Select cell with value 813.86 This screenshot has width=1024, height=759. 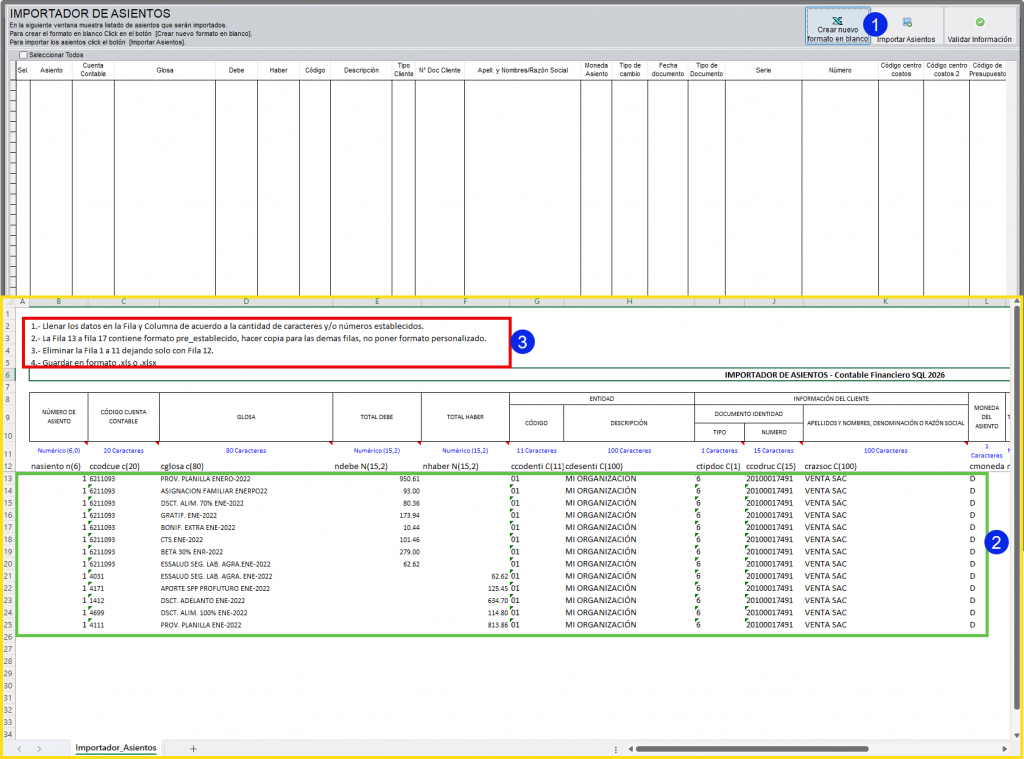tap(465, 625)
